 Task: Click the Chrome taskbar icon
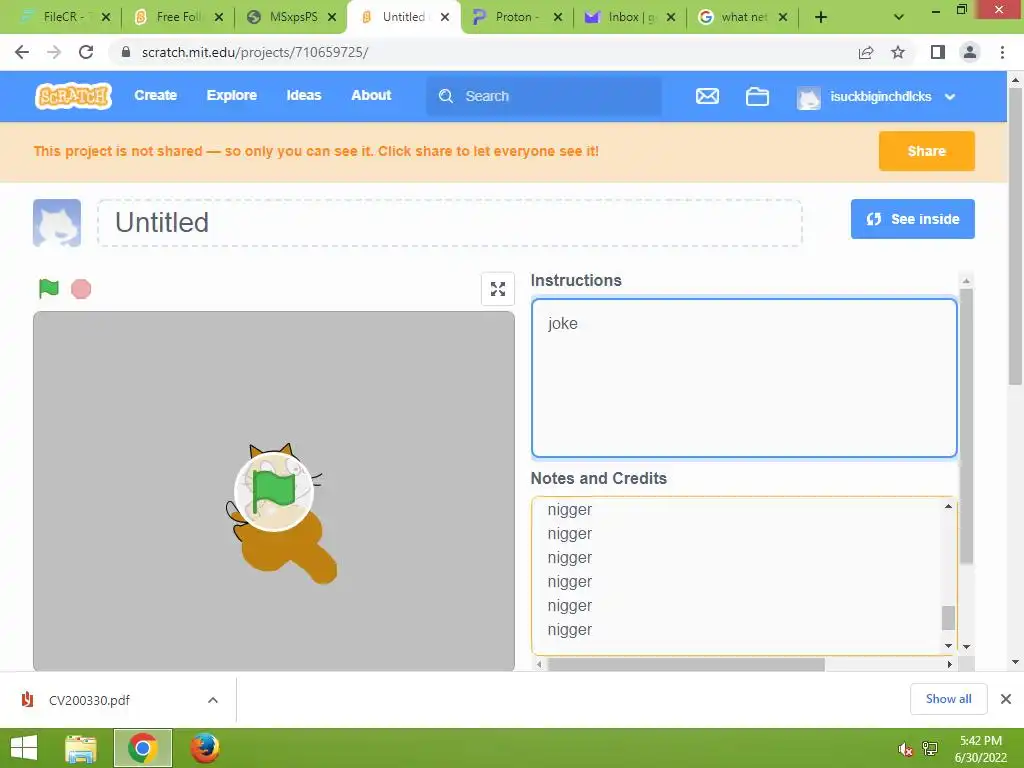pyautogui.click(x=142, y=748)
